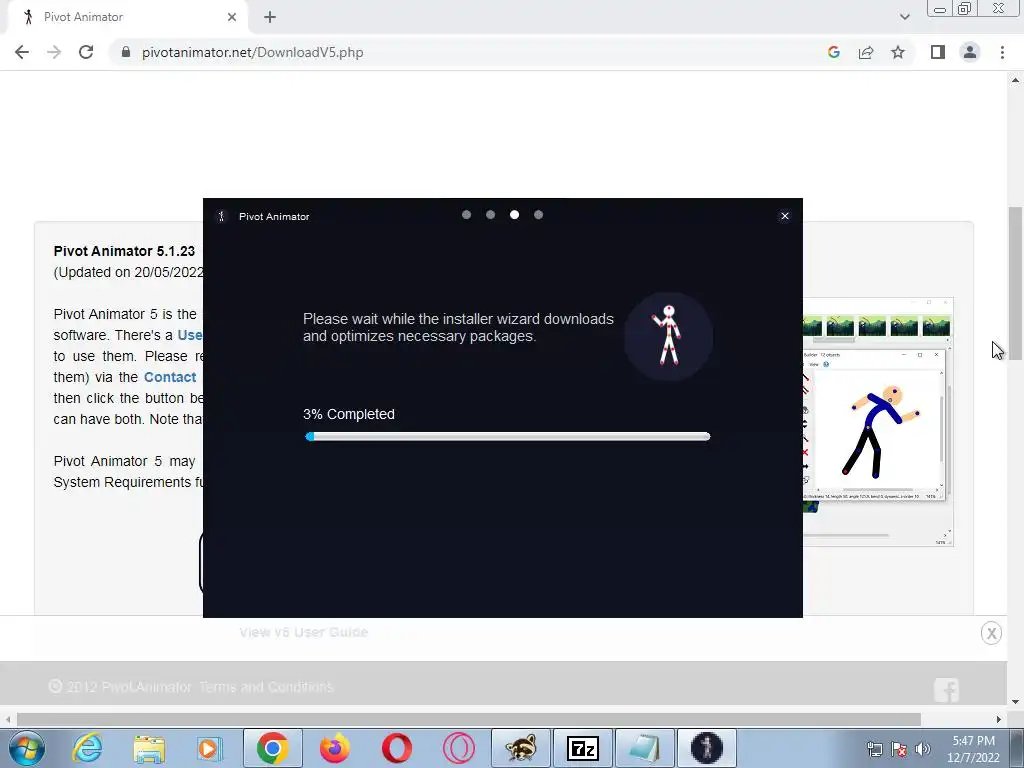Image resolution: width=1024 pixels, height=768 pixels.
Task: Open Windows Media Player from taskbar
Action: pos(210,748)
